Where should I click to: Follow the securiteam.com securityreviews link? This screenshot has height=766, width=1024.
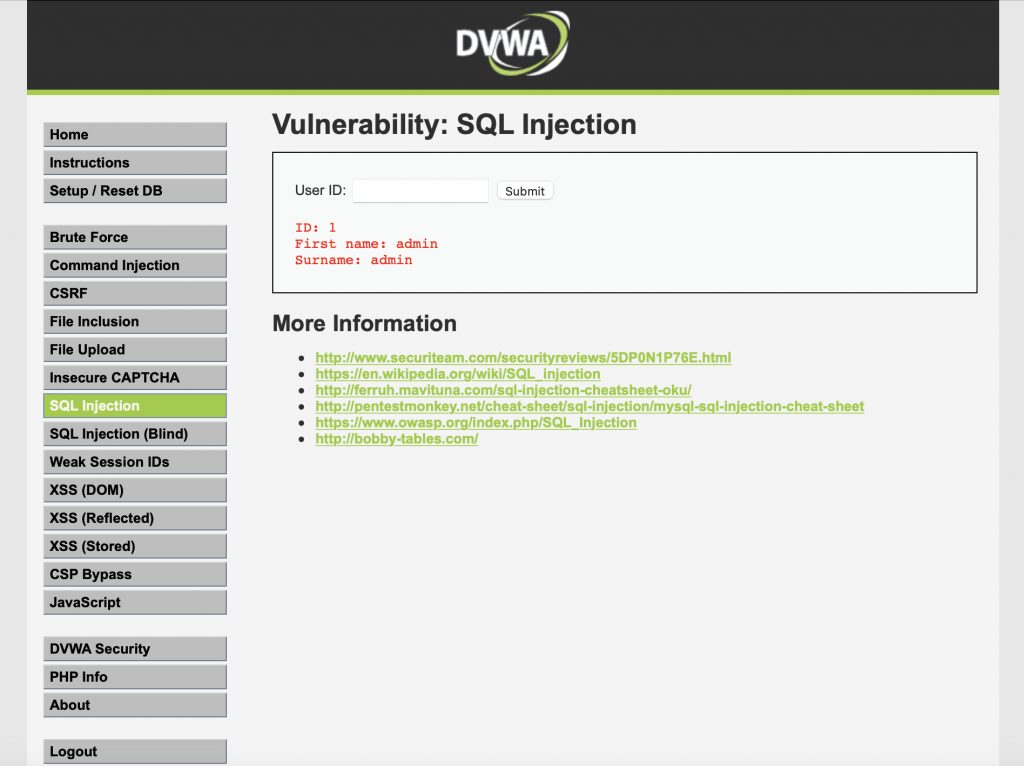pos(523,358)
